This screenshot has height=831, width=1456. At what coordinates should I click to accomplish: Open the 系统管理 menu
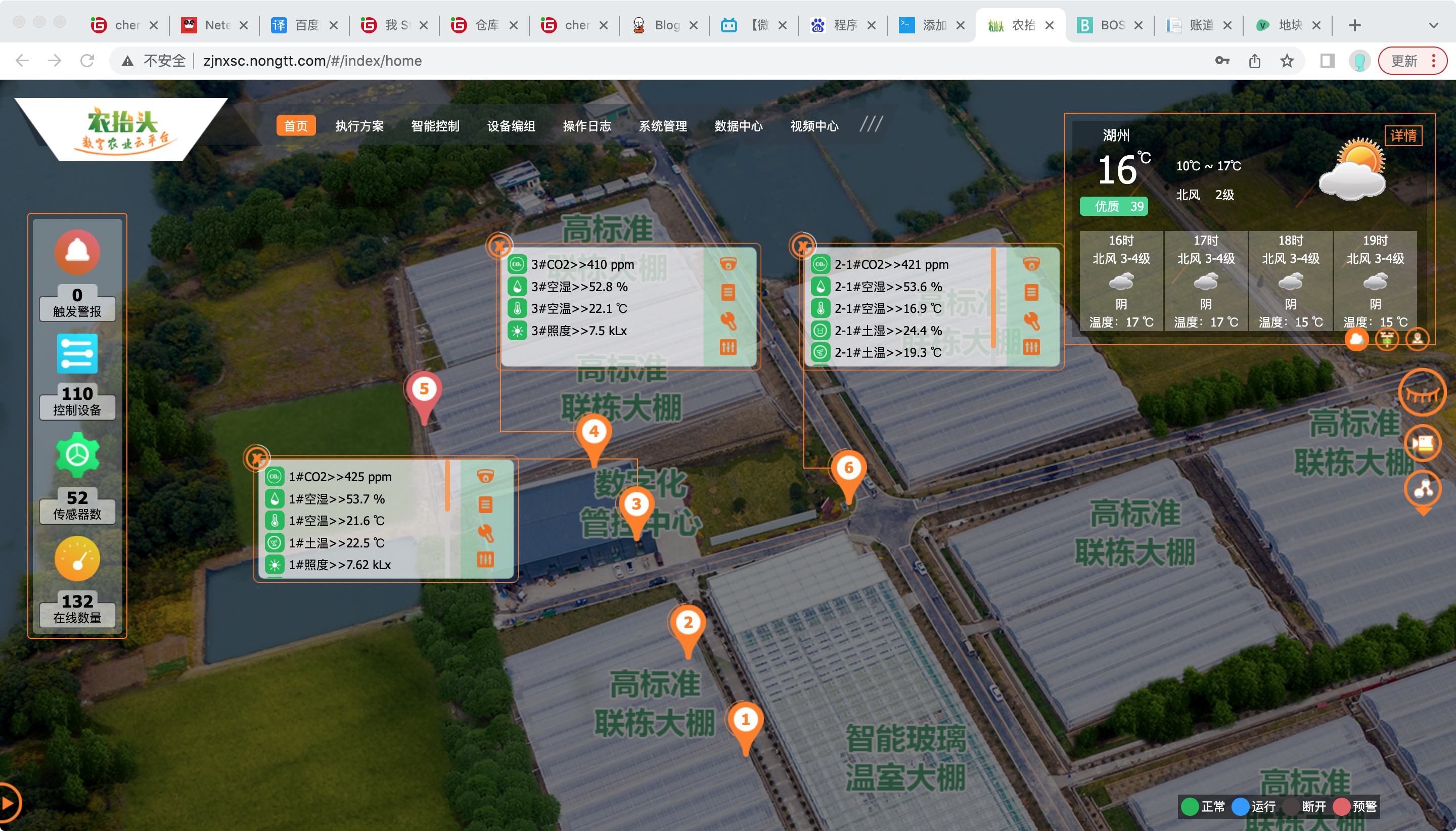click(663, 125)
